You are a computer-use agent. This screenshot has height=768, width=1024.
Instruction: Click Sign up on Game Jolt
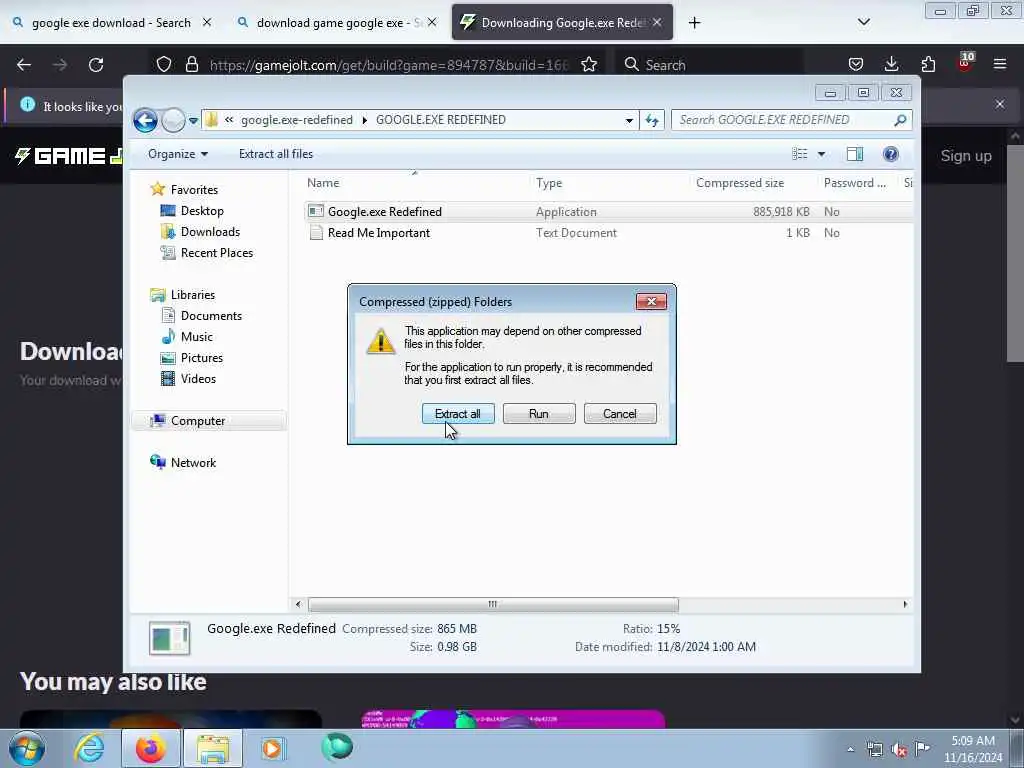click(x=966, y=156)
